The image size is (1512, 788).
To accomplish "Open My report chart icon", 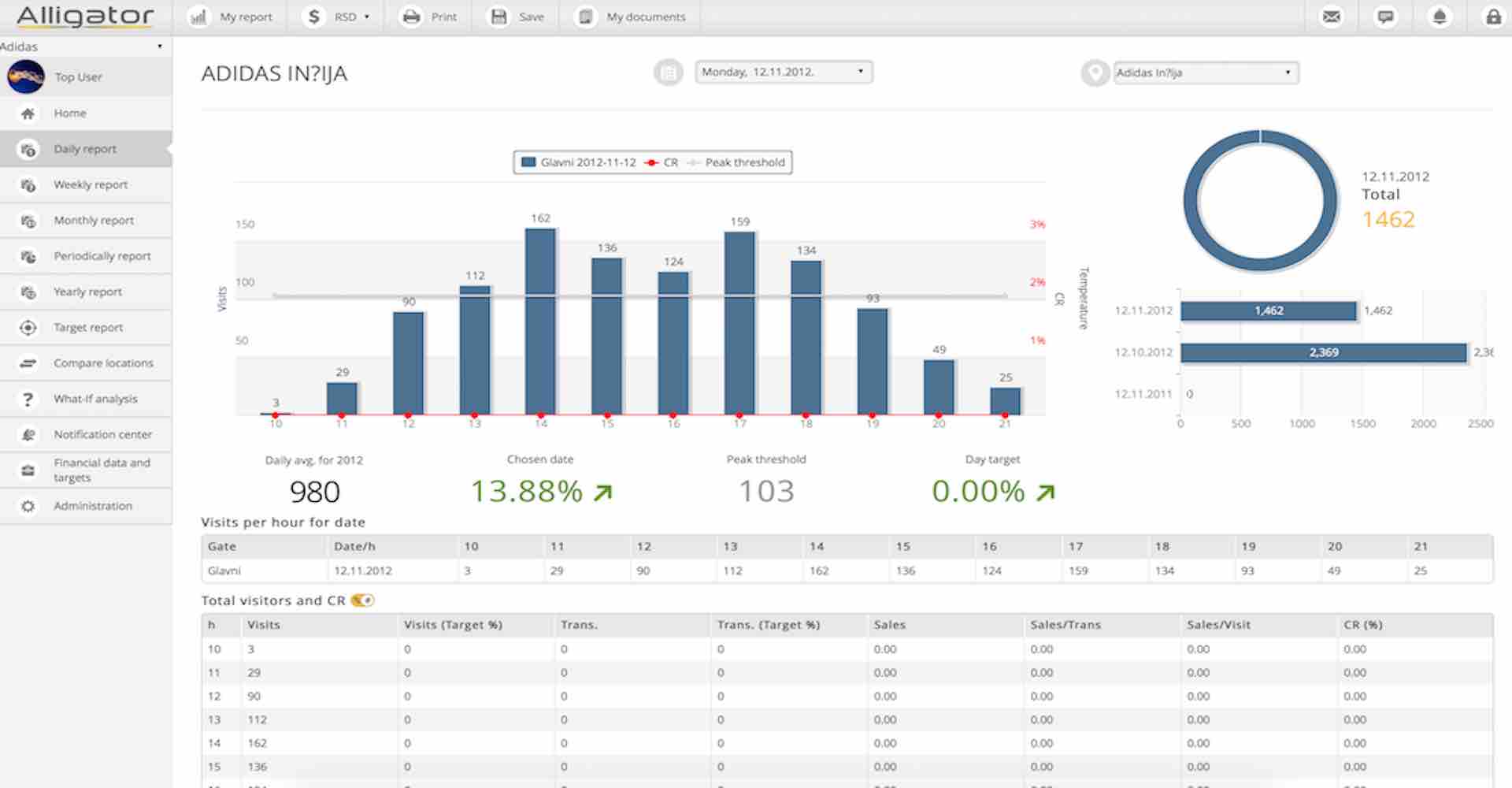I will pos(198,17).
